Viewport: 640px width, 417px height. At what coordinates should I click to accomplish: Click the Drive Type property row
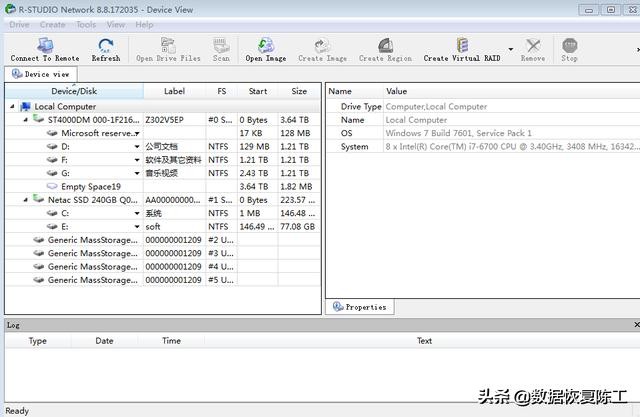pyautogui.click(x=483, y=106)
